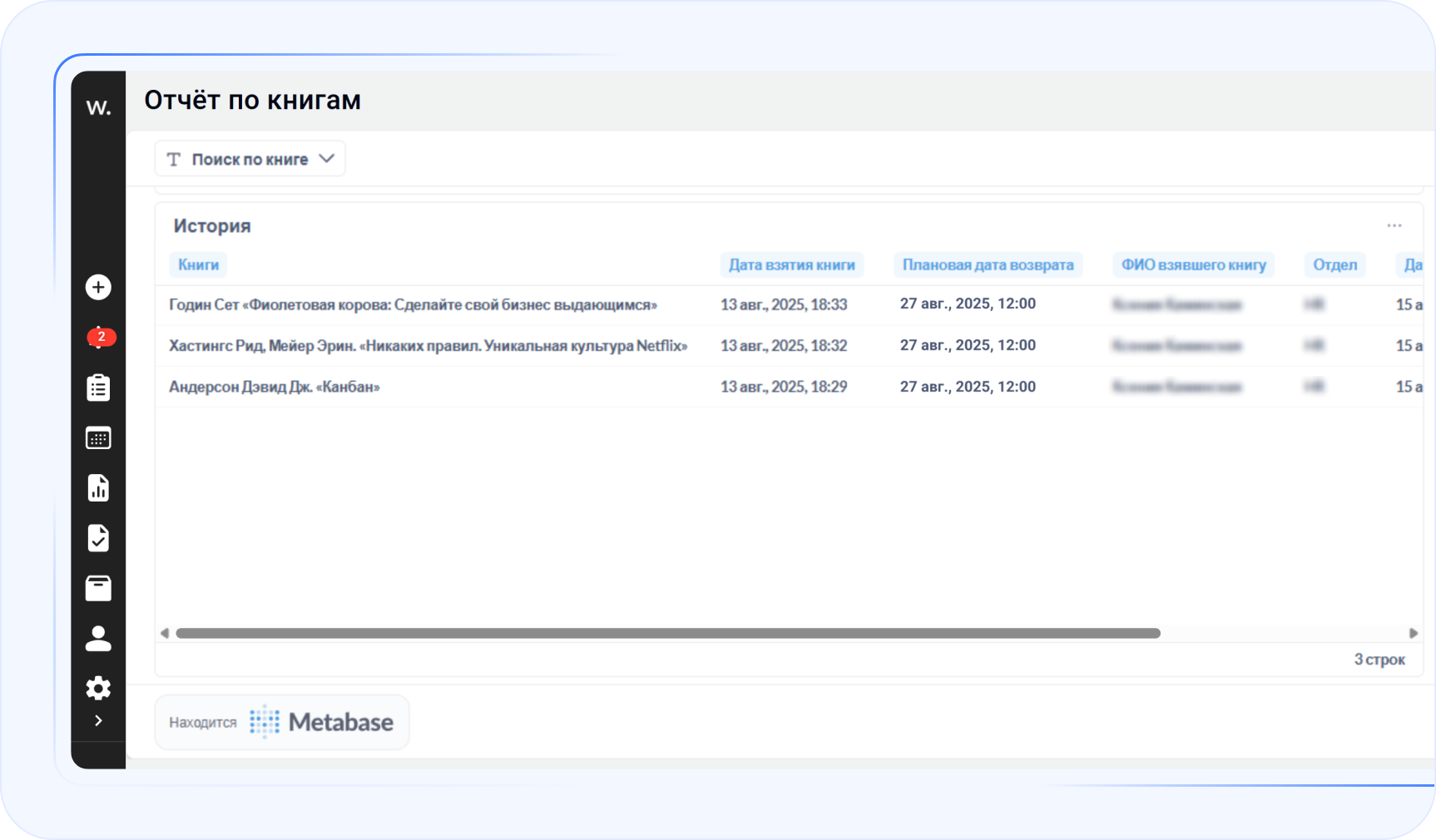Click the «Дата взятия книги» column header
Screen dimensions: 1436x840
tap(791, 264)
